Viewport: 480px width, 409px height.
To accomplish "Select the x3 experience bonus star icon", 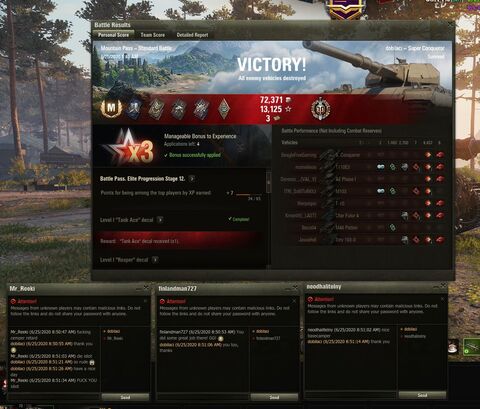I will (x=128, y=148).
